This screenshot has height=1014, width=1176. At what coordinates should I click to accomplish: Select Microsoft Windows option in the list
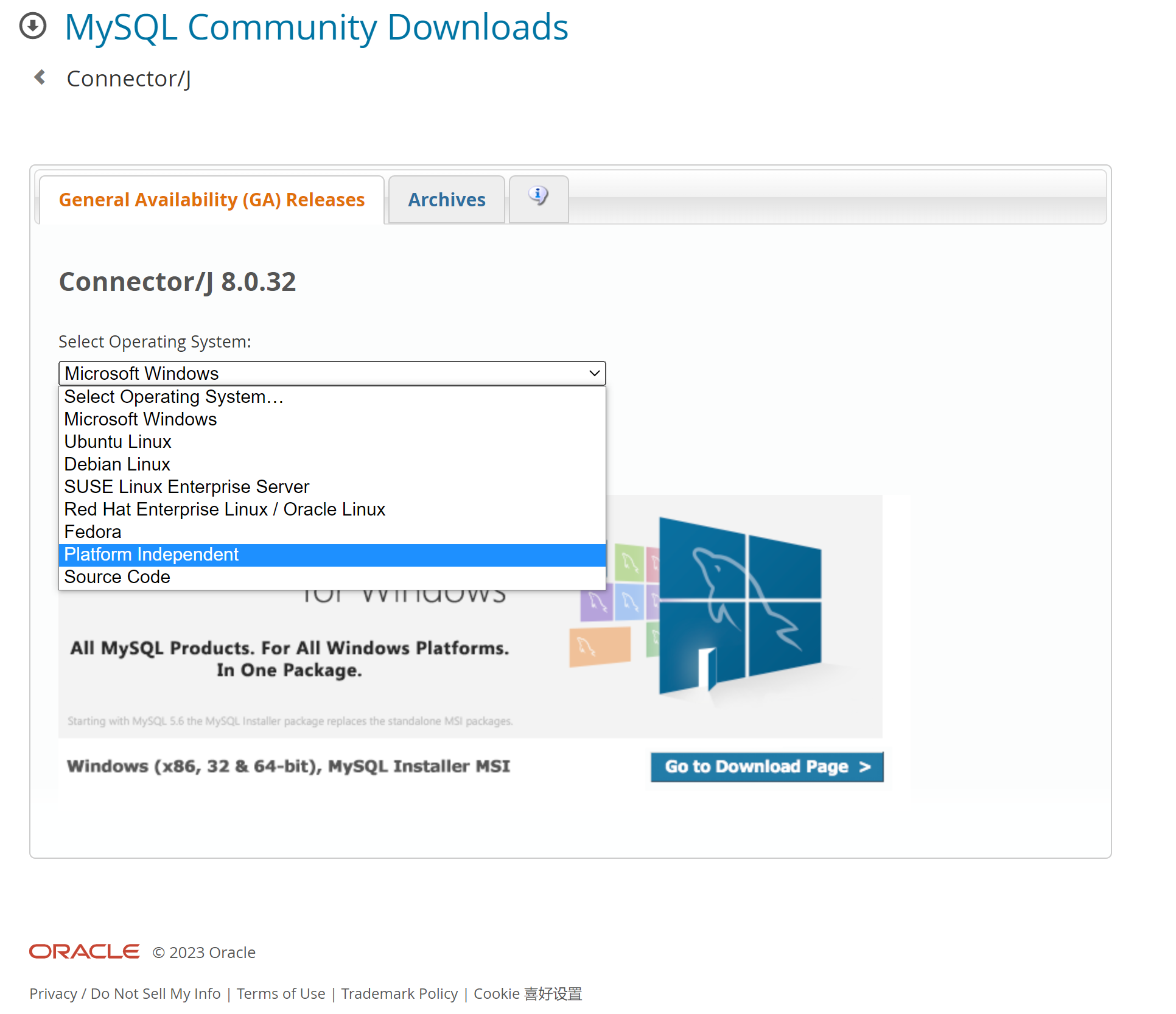coord(332,419)
